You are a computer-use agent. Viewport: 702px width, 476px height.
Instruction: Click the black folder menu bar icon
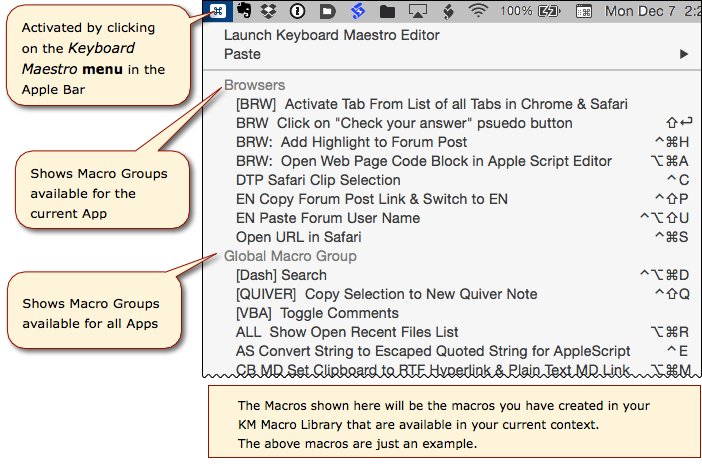click(x=388, y=11)
